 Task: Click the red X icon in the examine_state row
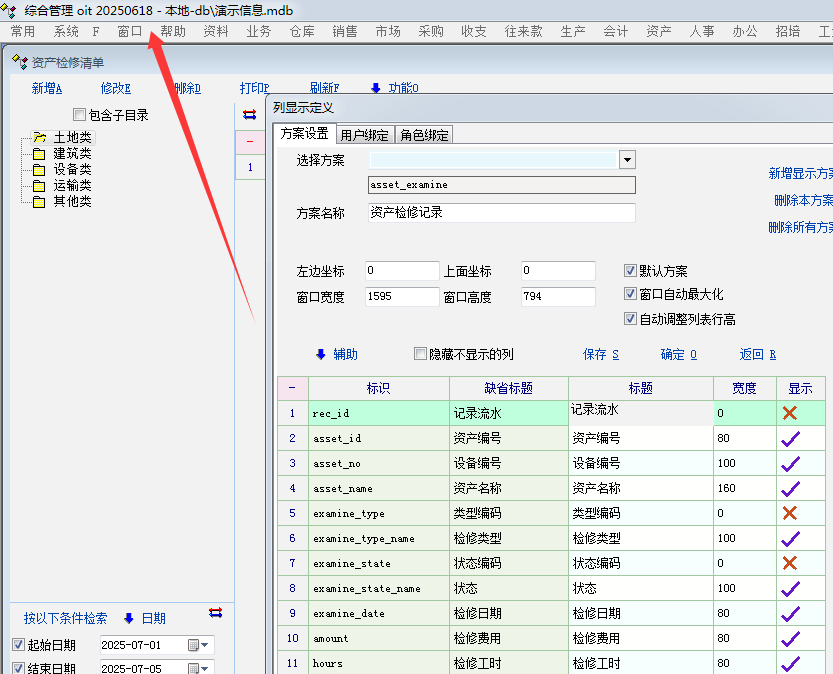point(790,563)
